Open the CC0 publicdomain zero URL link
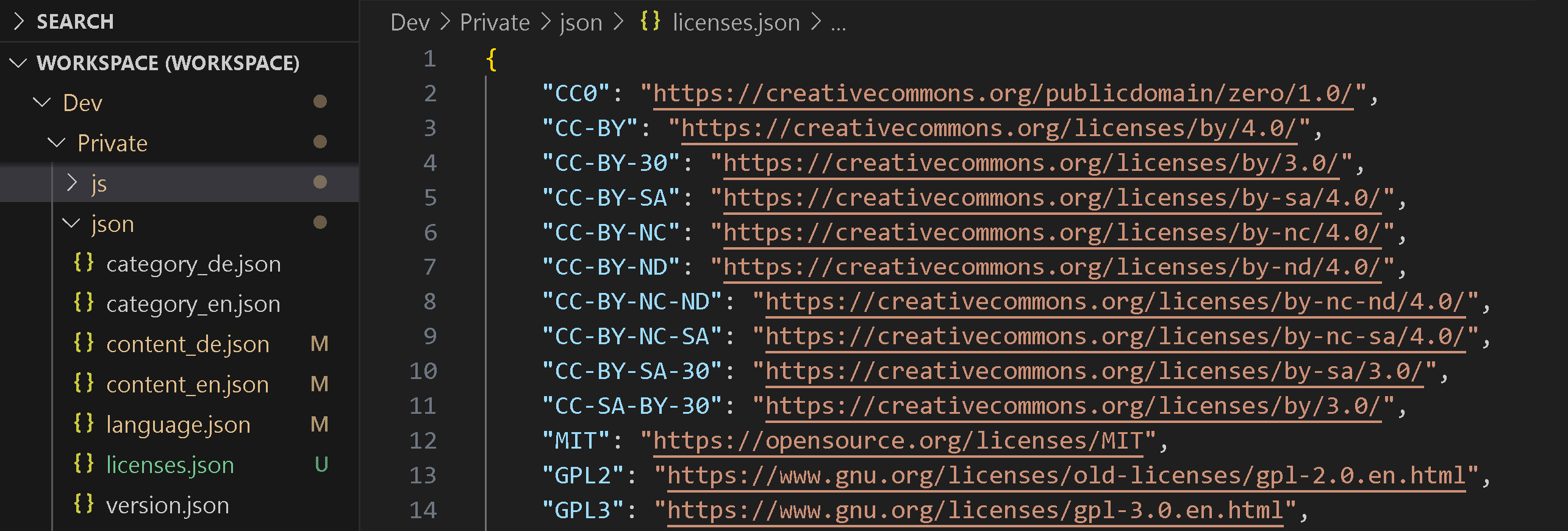Image resolution: width=1568 pixels, height=531 pixels. [x=1003, y=93]
